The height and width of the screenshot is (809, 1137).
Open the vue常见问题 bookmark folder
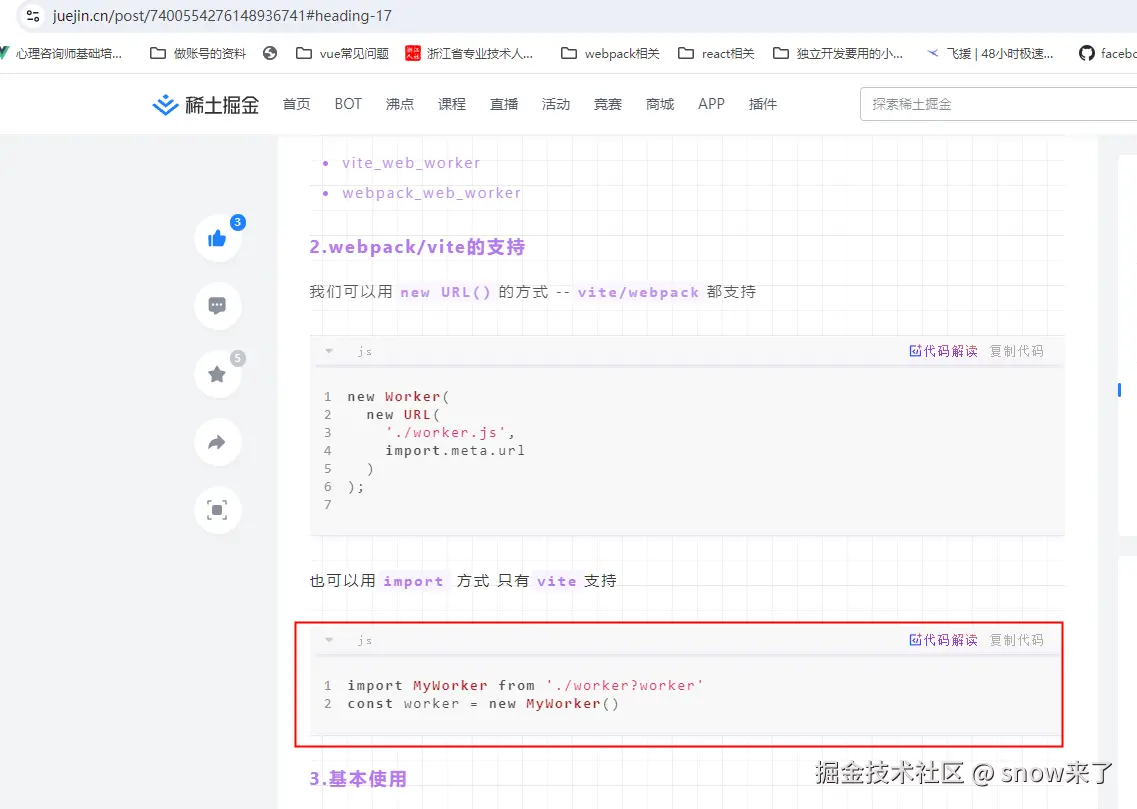342,53
